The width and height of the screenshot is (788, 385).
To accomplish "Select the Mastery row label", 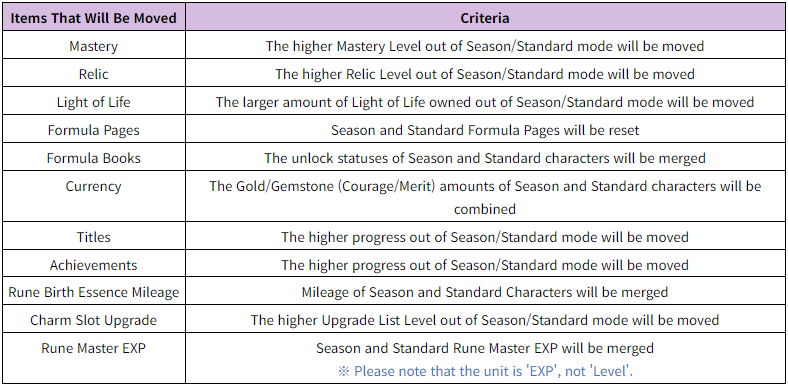I will tap(93, 46).
